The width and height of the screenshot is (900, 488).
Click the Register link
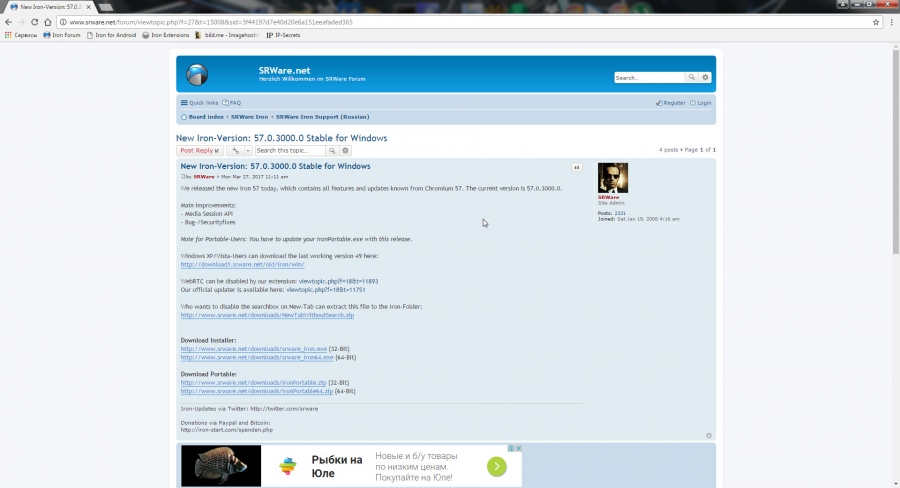pos(670,103)
